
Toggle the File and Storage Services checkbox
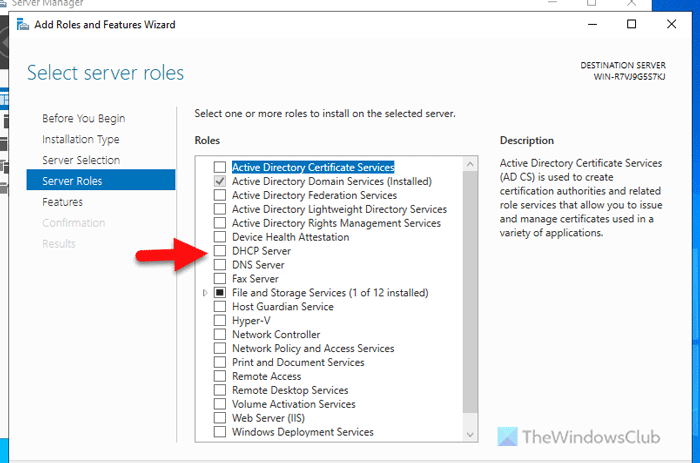tap(220, 292)
